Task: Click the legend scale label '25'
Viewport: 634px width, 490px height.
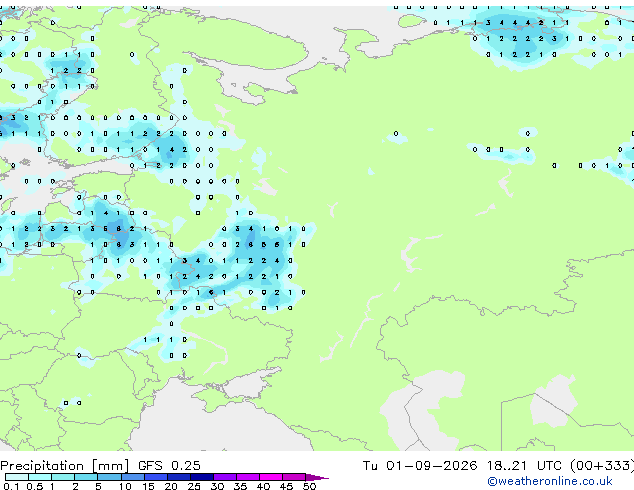Action: [x=194, y=486]
